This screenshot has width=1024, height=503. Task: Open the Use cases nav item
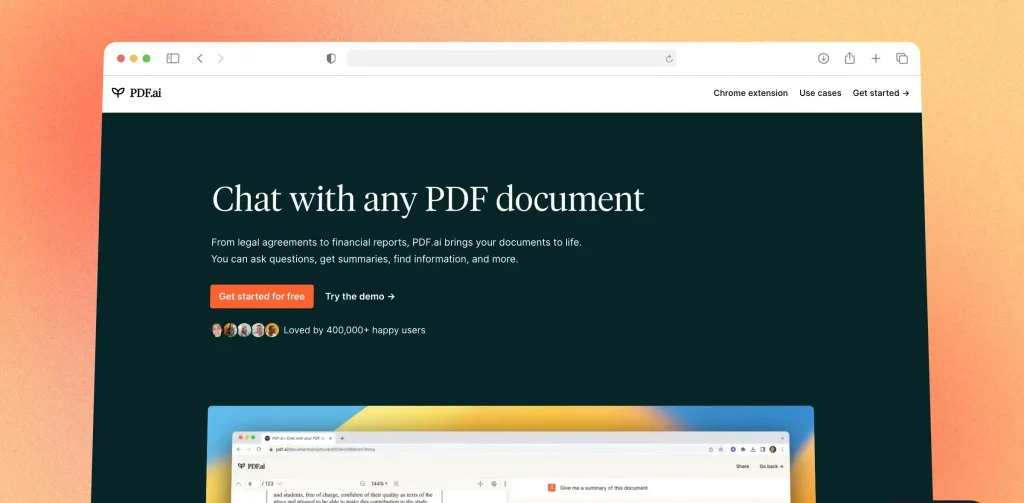click(x=820, y=93)
